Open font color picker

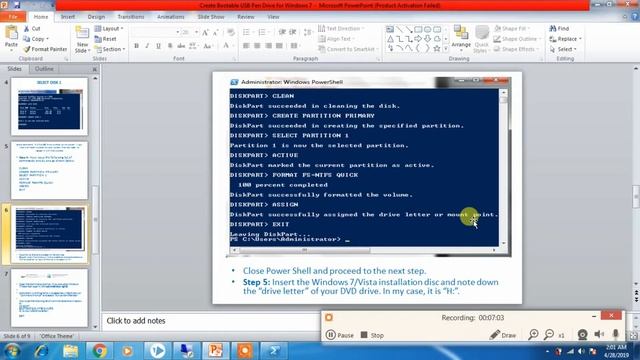tap(226, 46)
